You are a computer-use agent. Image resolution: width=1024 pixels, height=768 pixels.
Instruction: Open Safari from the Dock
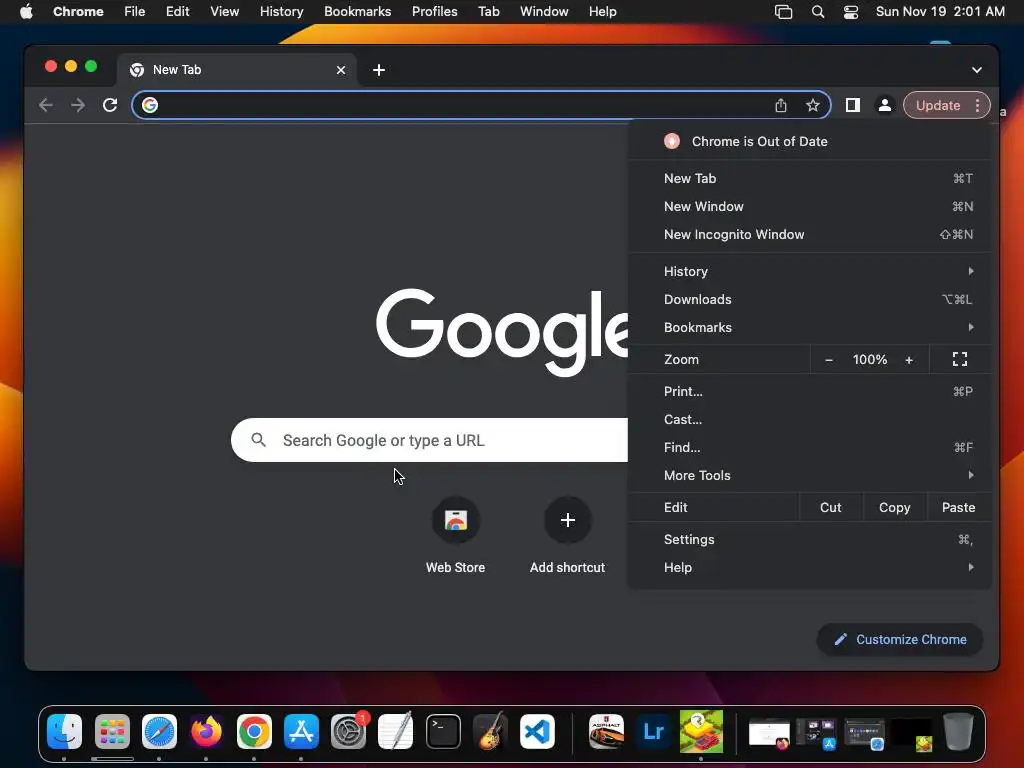click(x=159, y=731)
